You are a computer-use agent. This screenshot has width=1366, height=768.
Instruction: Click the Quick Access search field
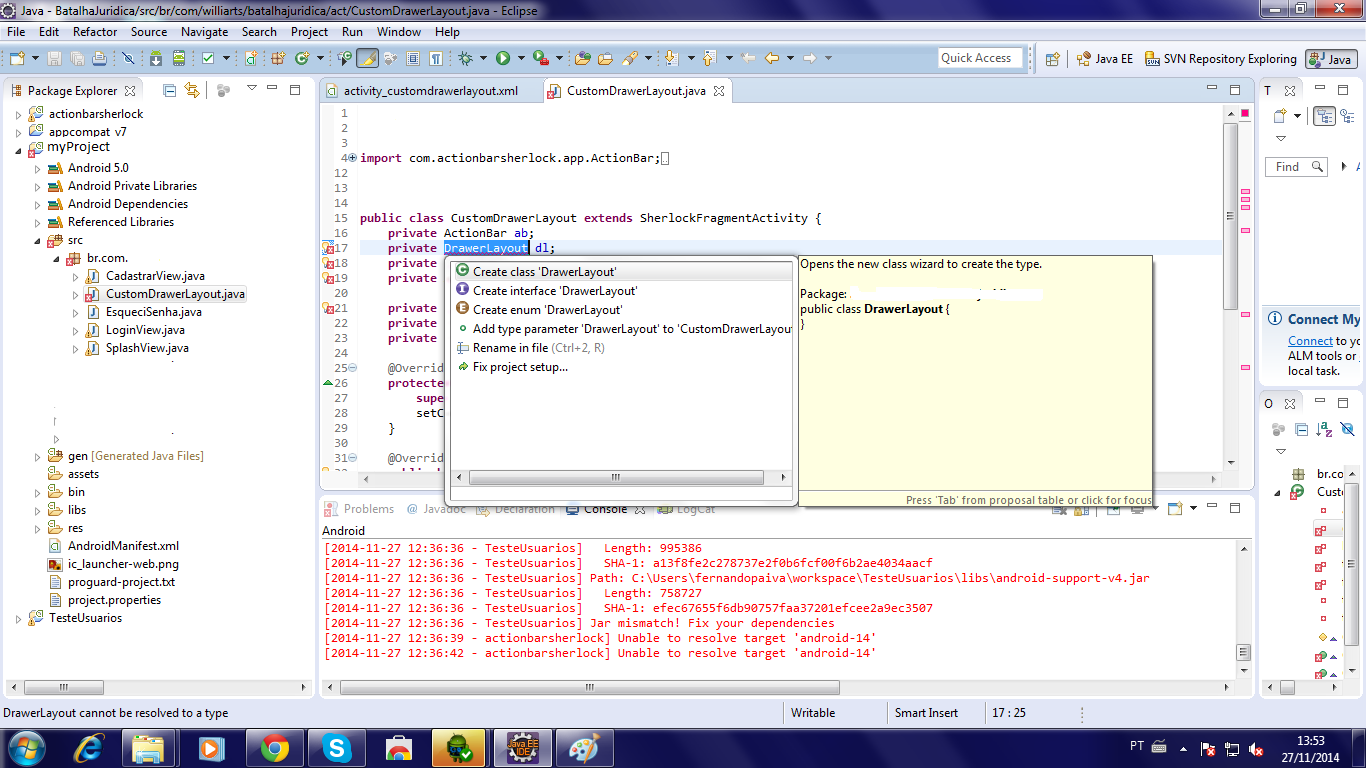coord(981,58)
